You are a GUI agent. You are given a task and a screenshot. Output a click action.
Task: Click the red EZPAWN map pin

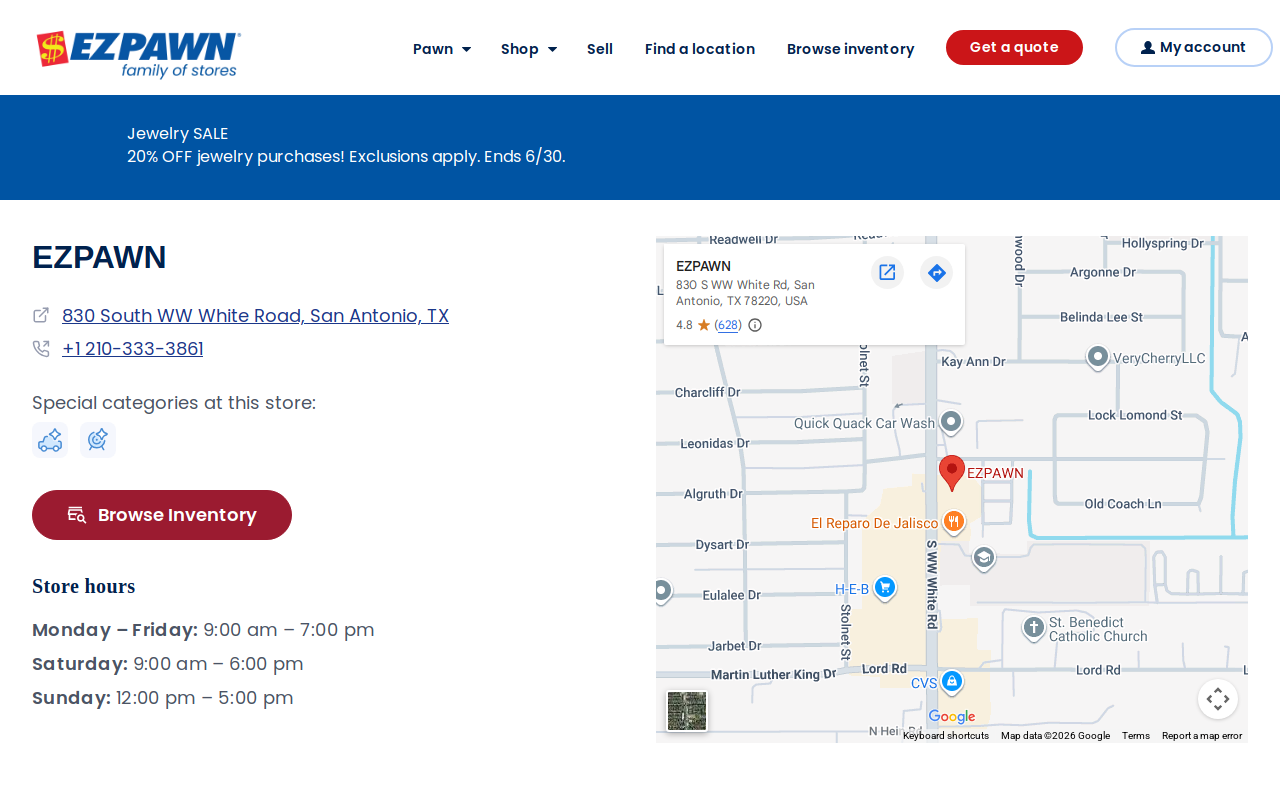click(952, 472)
